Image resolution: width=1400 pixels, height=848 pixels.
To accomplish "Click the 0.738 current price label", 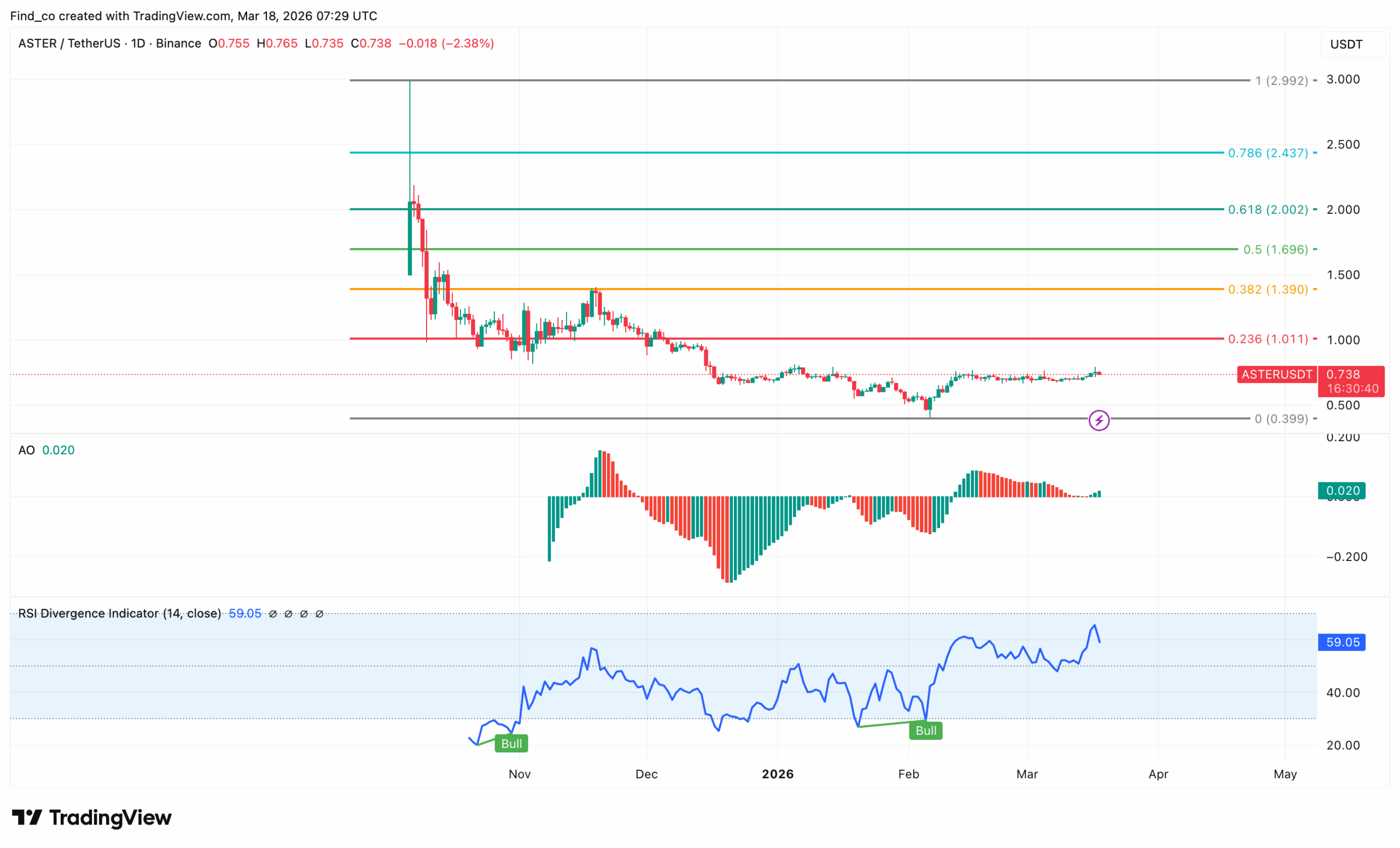I will pyautogui.click(x=1343, y=375).
